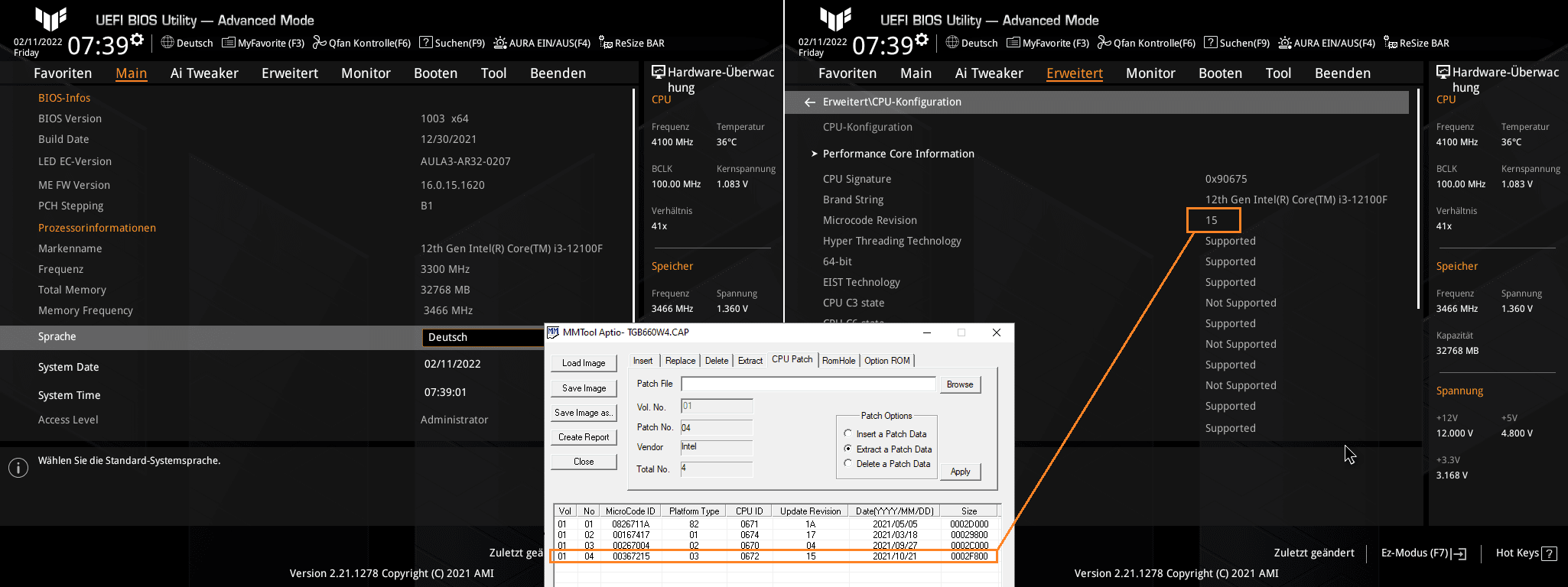Click Close button in MMTool left panel
The height and width of the screenshot is (587, 1568).
(x=584, y=462)
